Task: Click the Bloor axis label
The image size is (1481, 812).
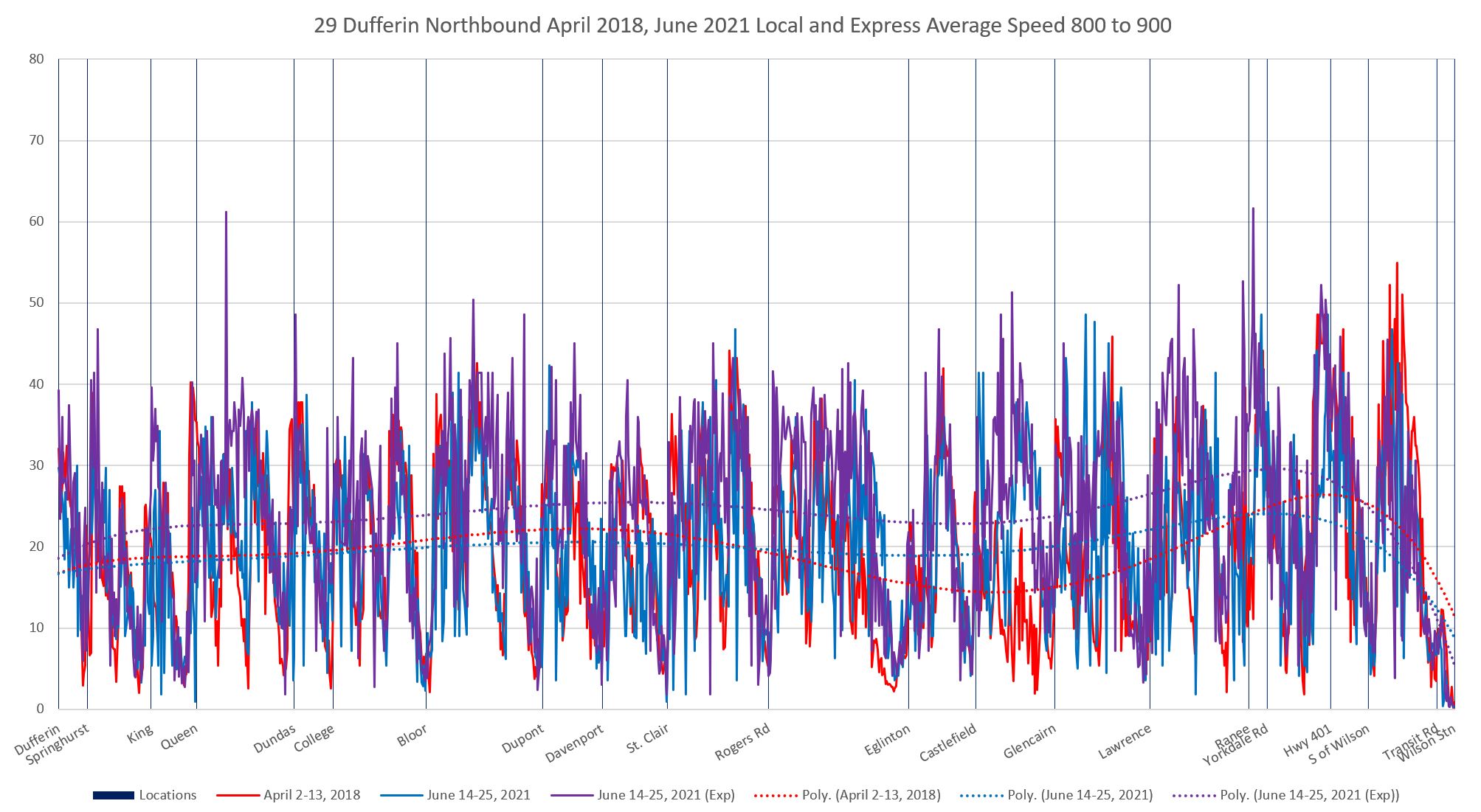Action: coord(412,736)
